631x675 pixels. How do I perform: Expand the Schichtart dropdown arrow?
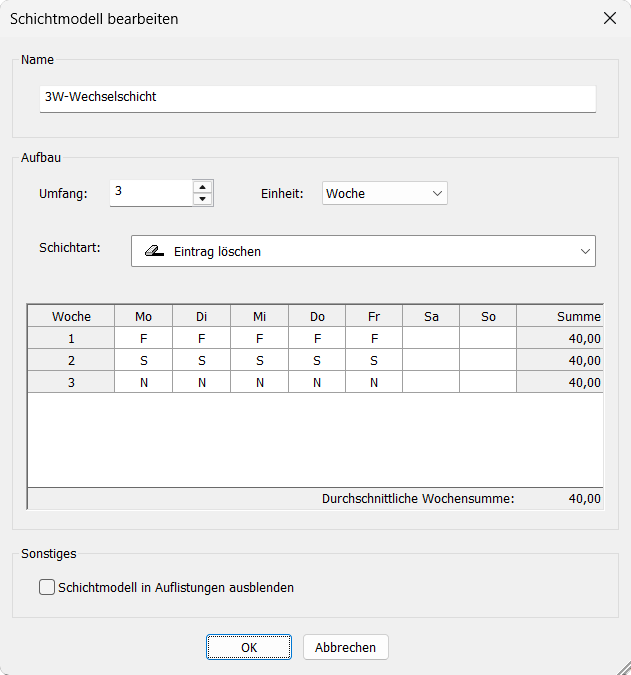585,251
